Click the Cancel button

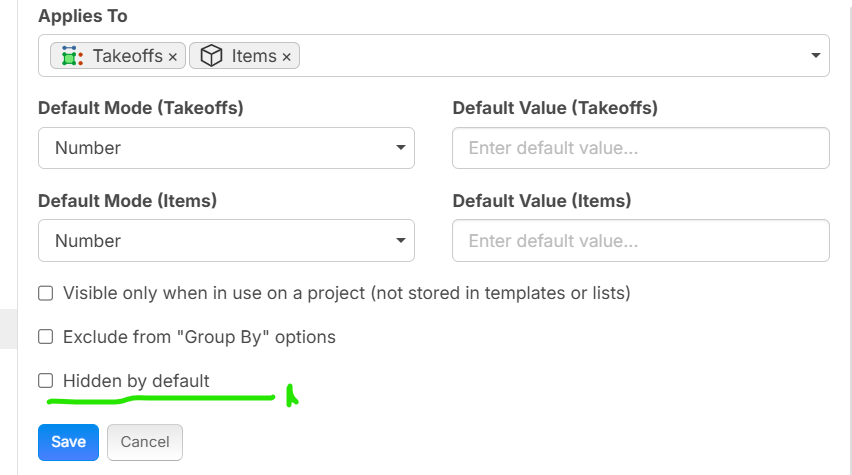point(145,442)
